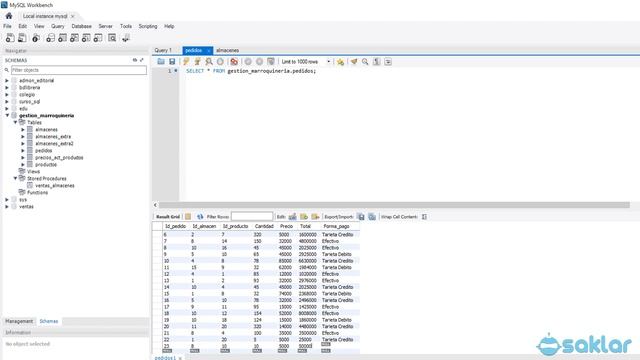Create a new table from main toolbar

(x=62, y=38)
